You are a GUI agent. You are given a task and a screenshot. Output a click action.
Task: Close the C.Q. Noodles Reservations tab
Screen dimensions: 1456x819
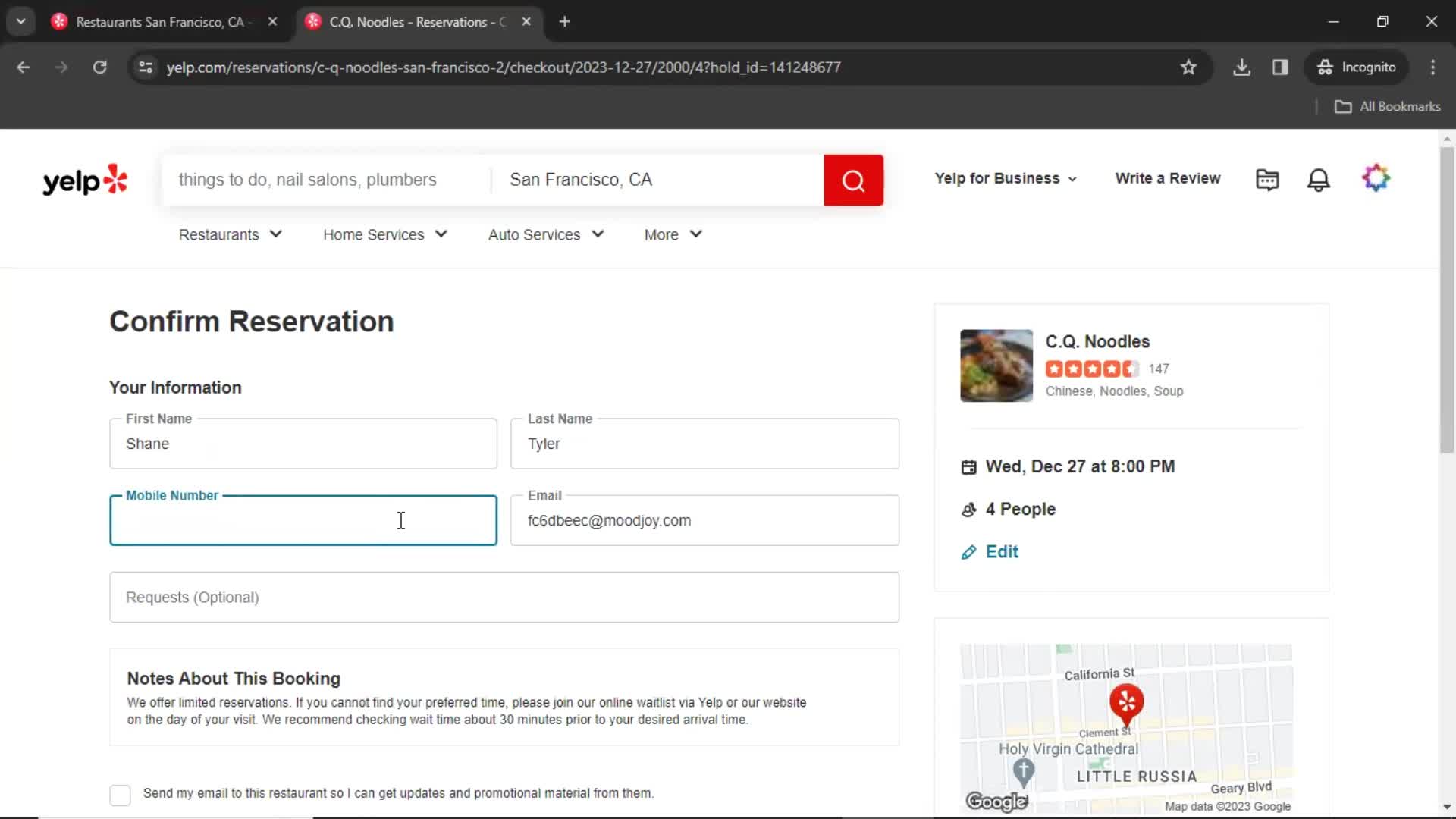point(526,22)
